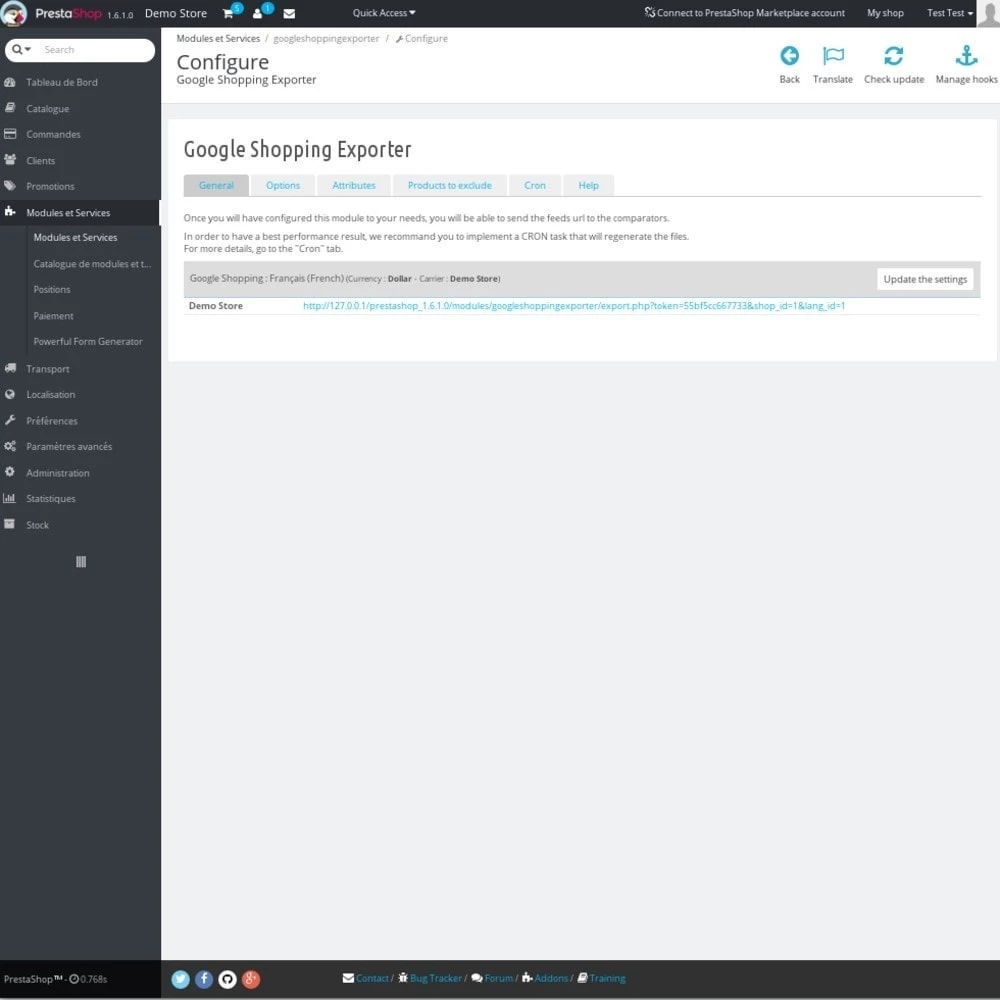This screenshot has width=1000, height=1000.
Task: Open the Positions submenu item
Action: 52,290
